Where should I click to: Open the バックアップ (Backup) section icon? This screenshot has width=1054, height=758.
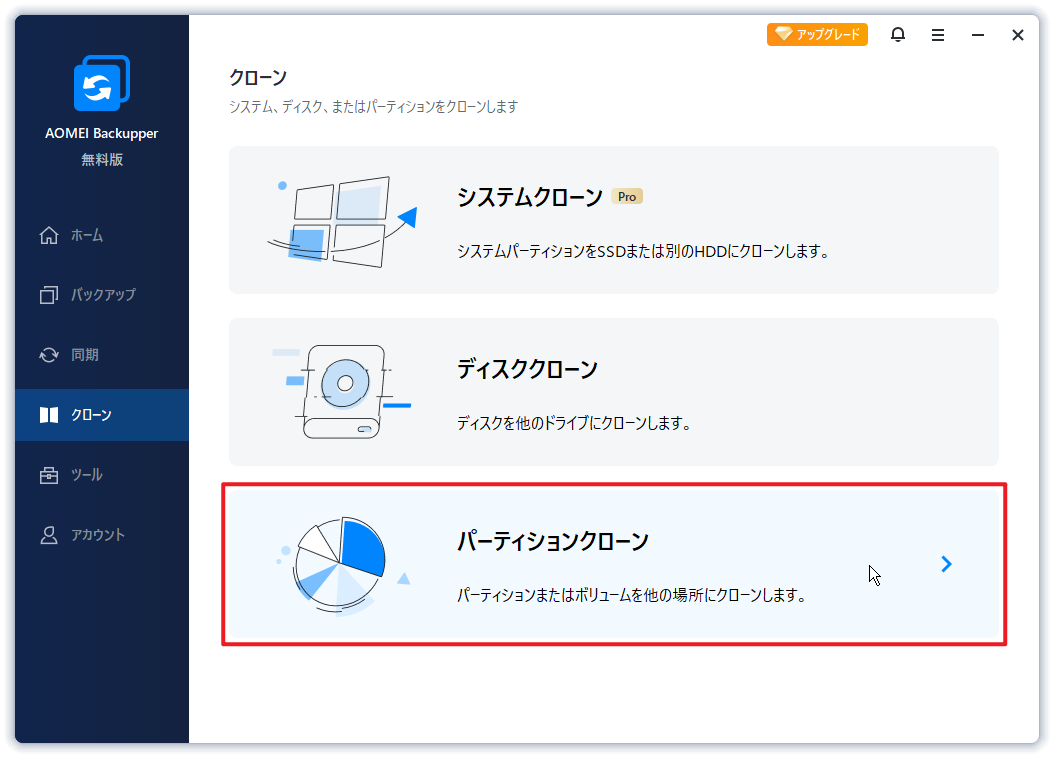click(x=48, y=295)
